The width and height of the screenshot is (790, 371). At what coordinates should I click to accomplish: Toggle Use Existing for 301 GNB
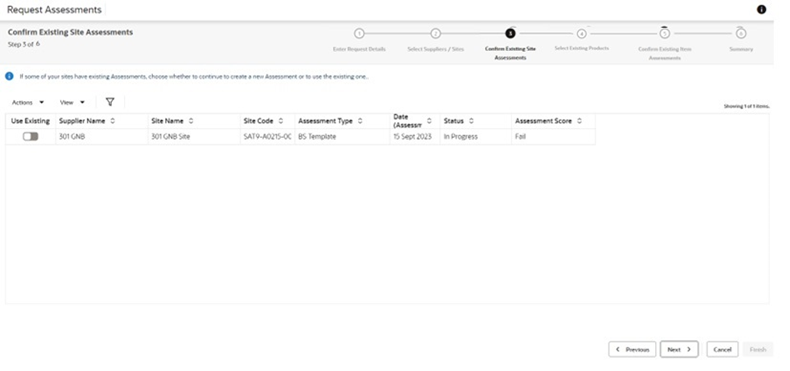click(x=30, y=137)
